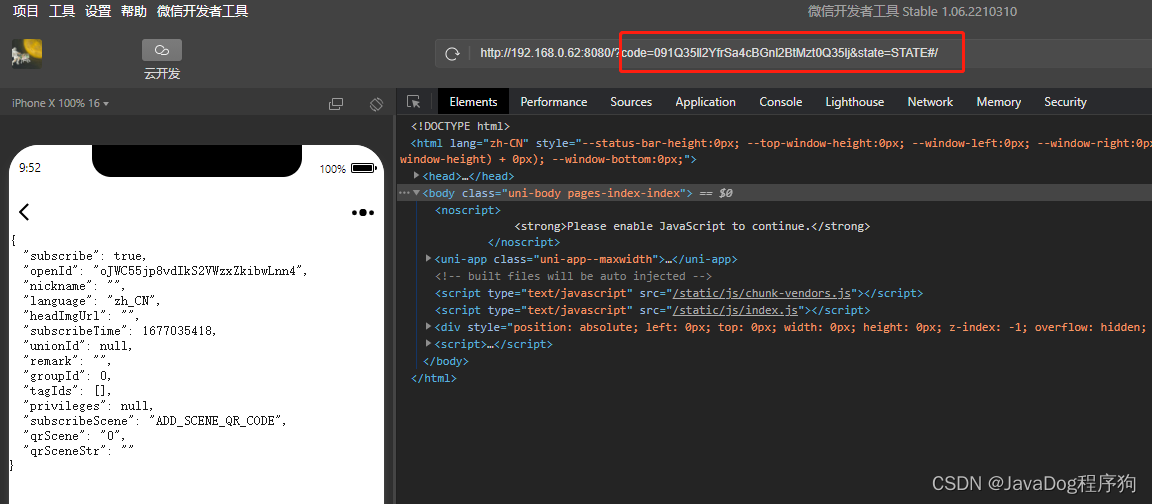This screenshot has height=504, width=1152.
Task: Expand the div style position absolute node
Action: coord(429,326)
